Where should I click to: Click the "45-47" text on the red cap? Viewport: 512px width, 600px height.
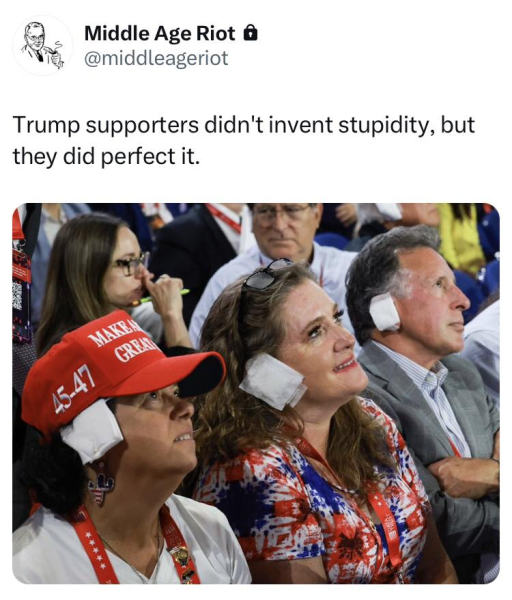74,389
